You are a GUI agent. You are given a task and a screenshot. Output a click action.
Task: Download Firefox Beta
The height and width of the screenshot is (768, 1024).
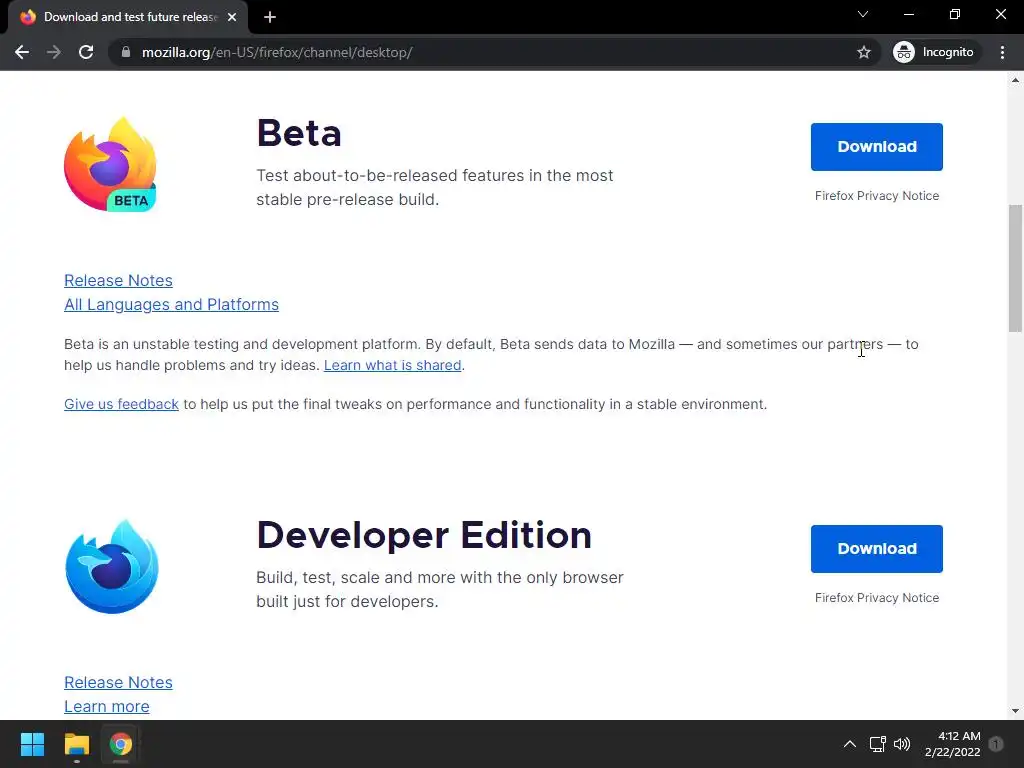(x=876, y=147)
